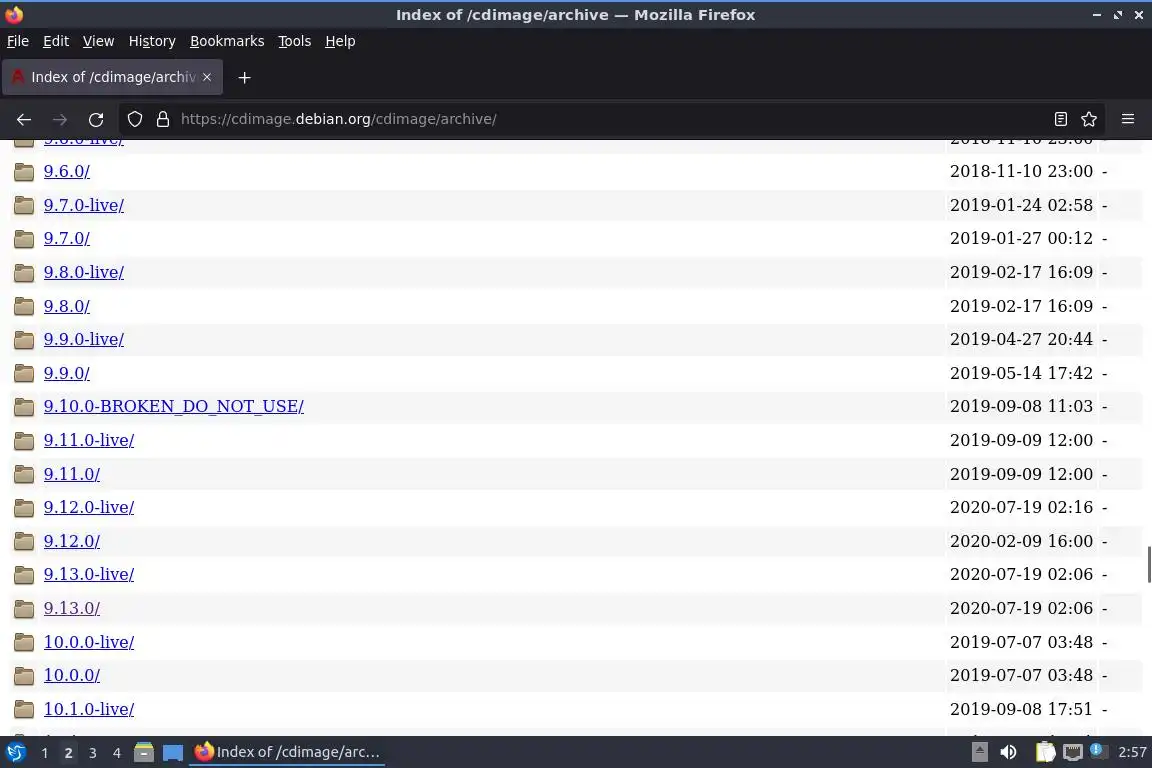Open the 9.12.0/ directory link
The image size is (1152, 768).
pos(72,541)
